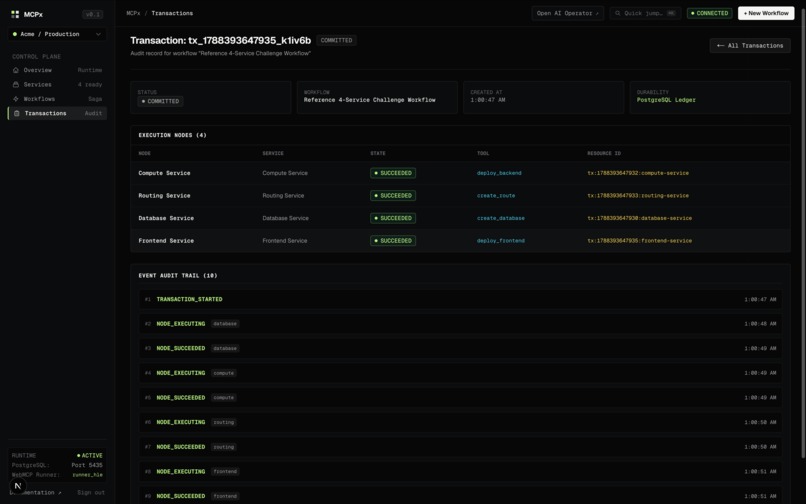The height and width of the screenshot is (504, 806).
Task: Open the create_route tool link
Action: pos(496,196)
